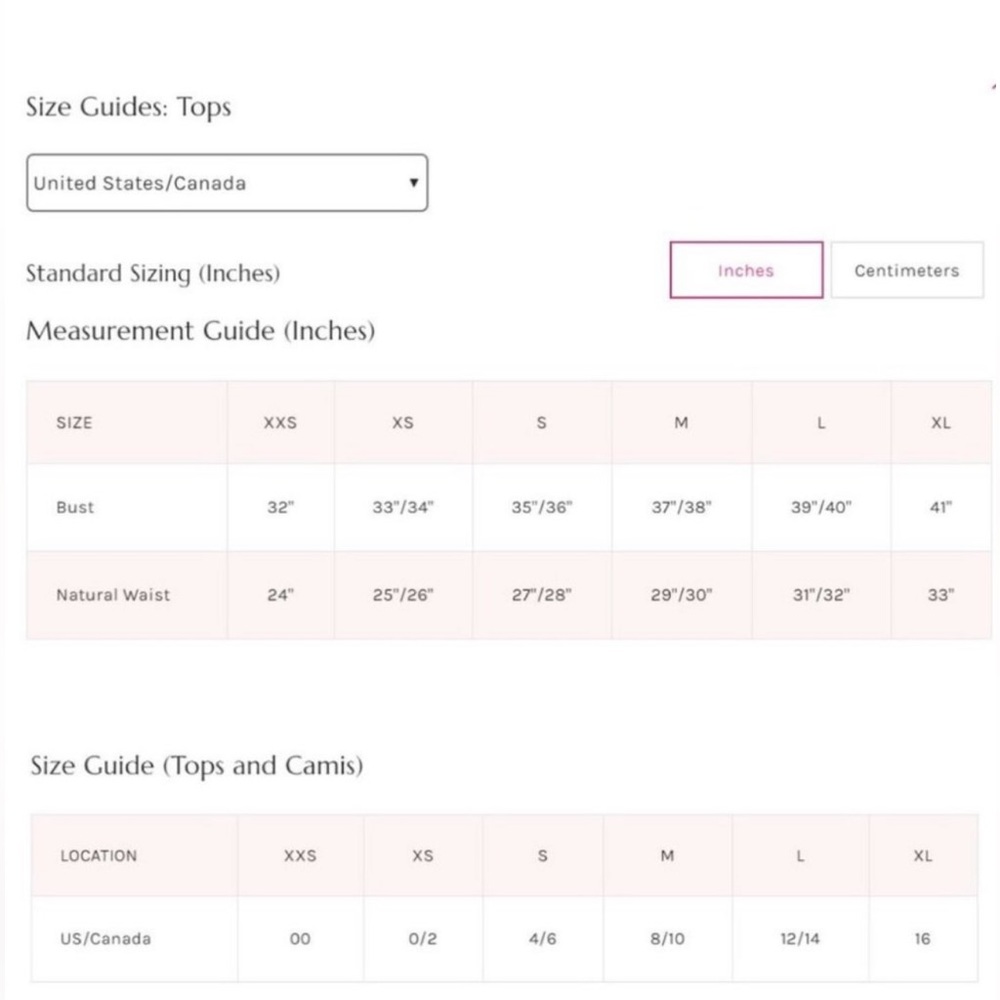This screenshot has width=1000, height=1000.
Task: Switch units to Centimeters
Action: click(x=907, y=270)
